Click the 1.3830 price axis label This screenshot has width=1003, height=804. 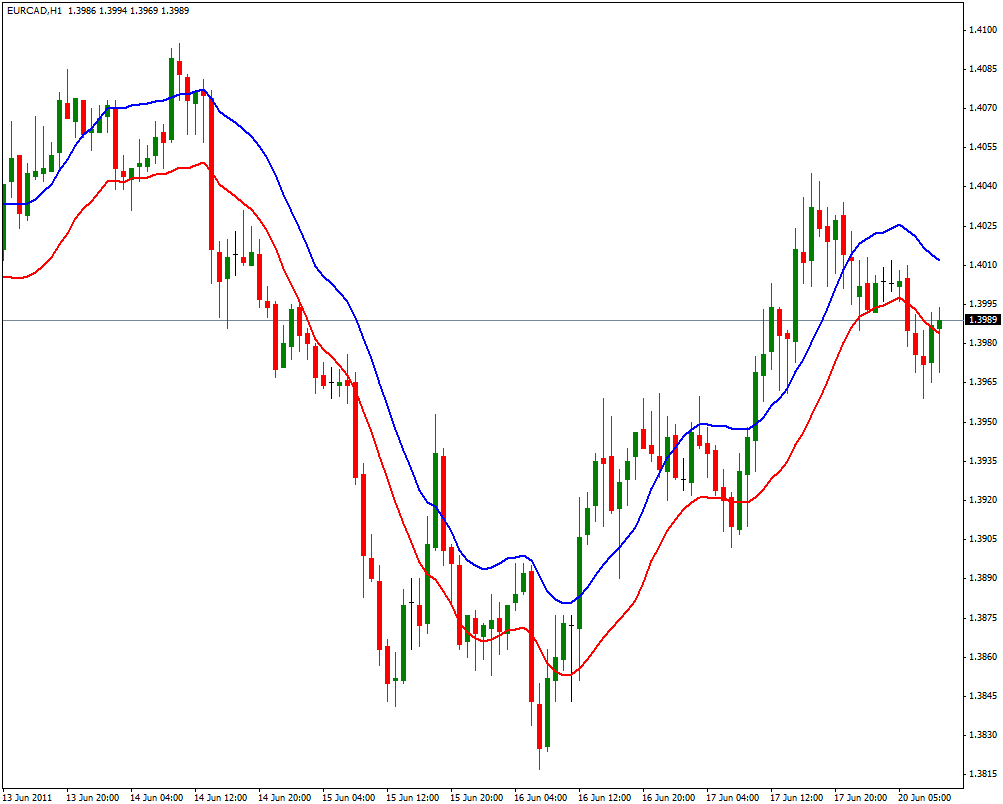(983, 736)
